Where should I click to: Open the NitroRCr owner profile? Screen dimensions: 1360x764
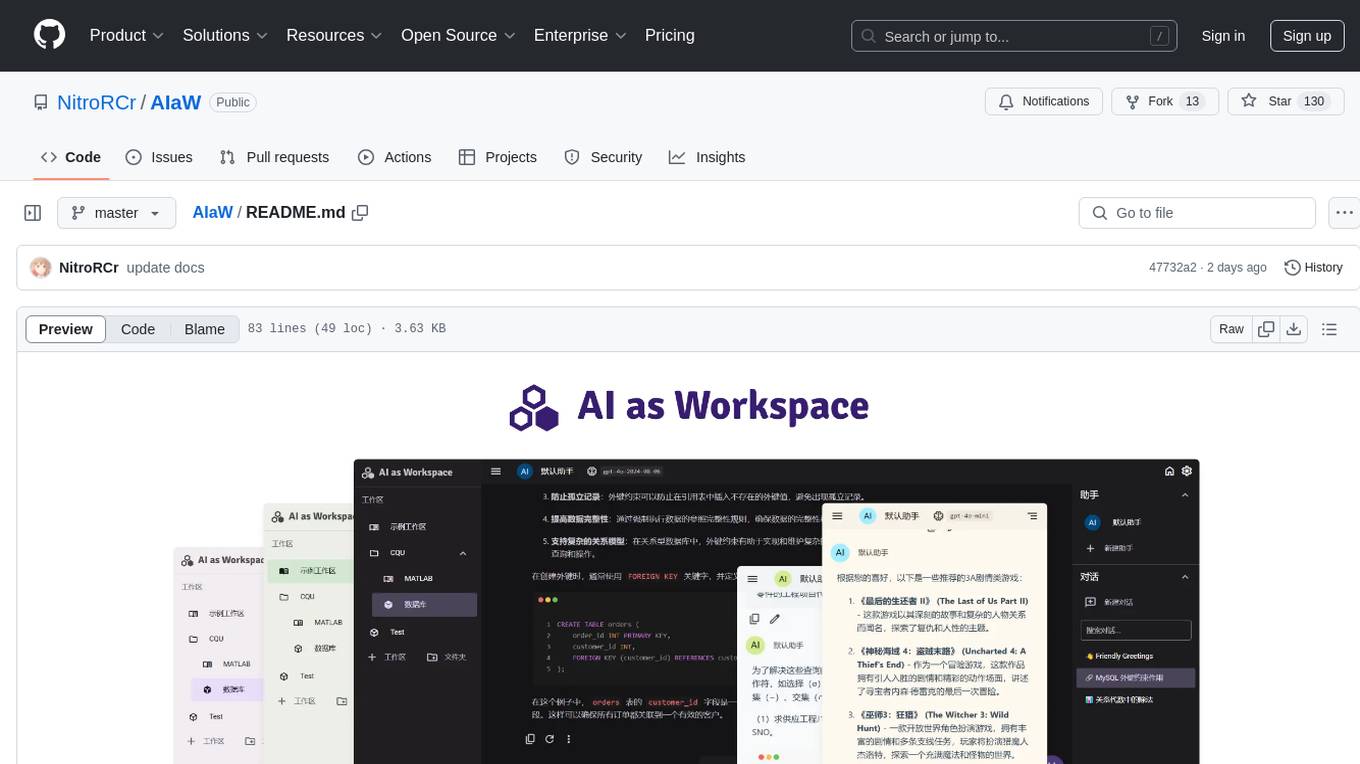pyautogui.click(x=96, y=102)
